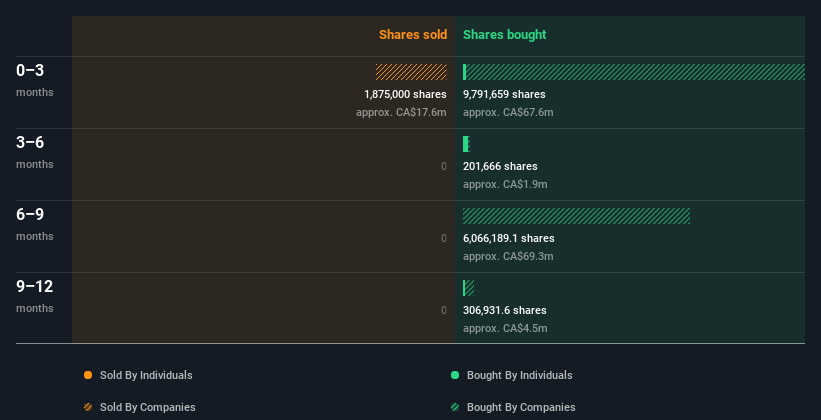821x420 pixels.
Task: Click the Shares bought column header
Action: coord(504,35)
